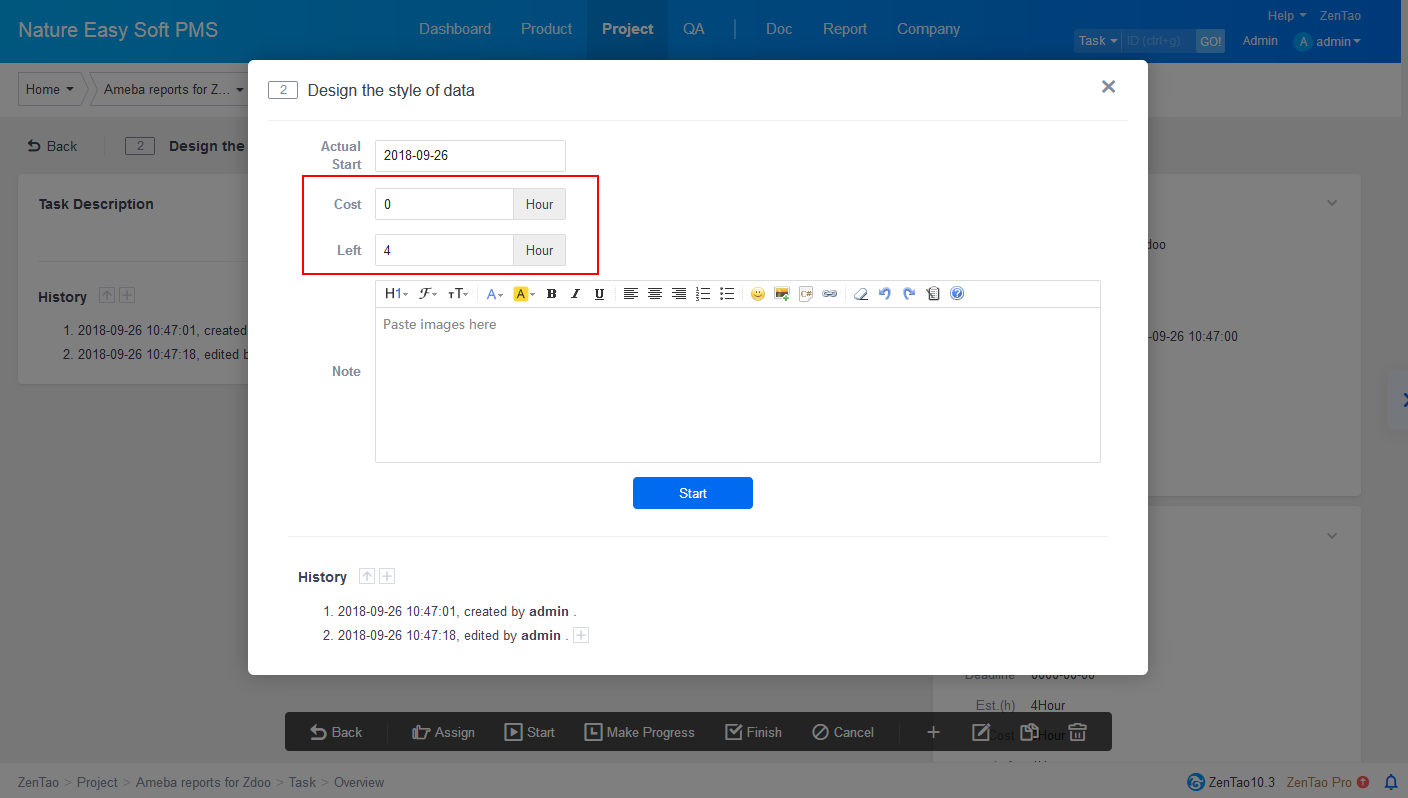Open the font family dropdown
The width and height of the screenshot is (1408, 798).
[428, 294]
